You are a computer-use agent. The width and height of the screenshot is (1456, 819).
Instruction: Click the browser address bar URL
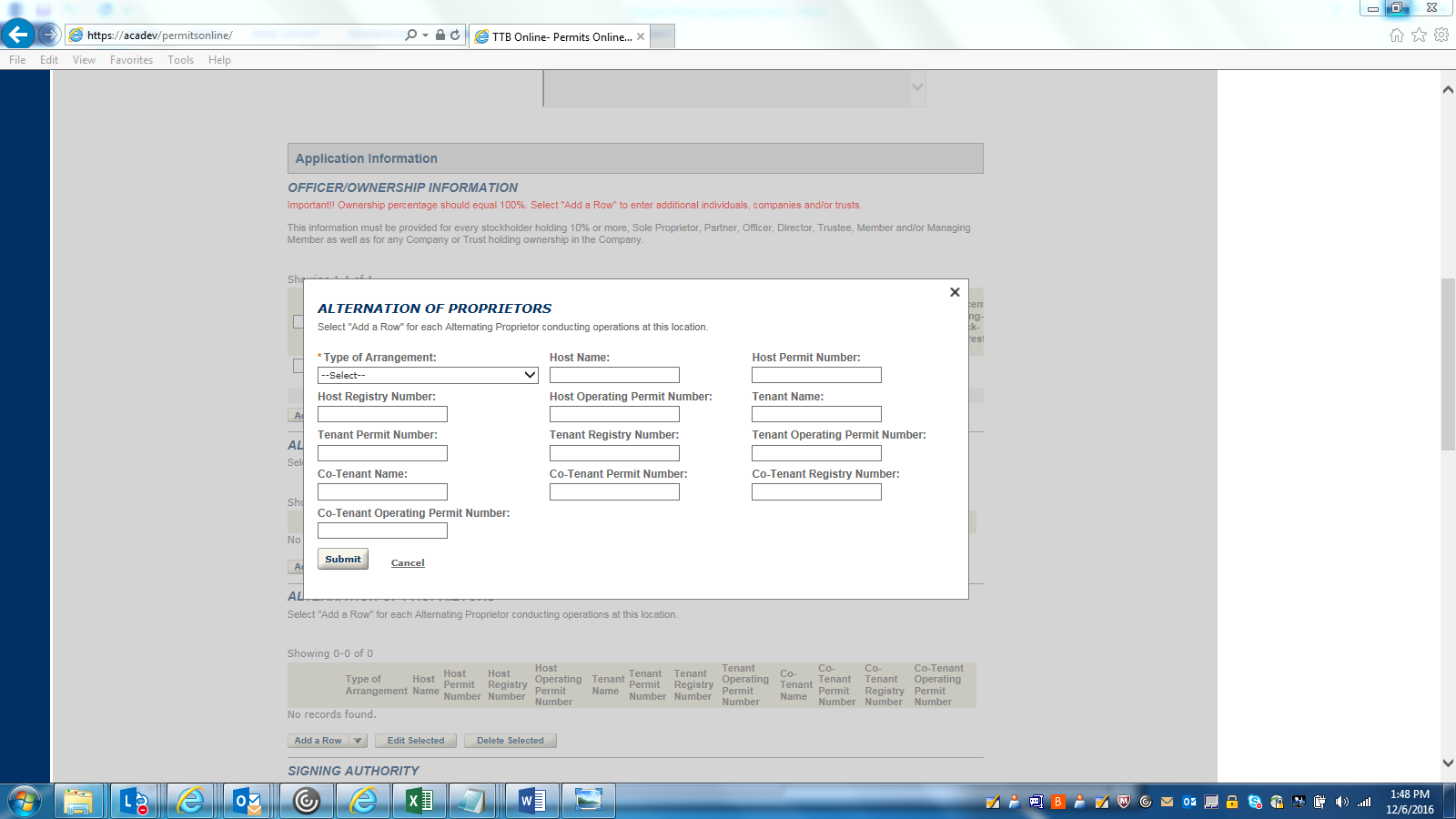[160, 35]
